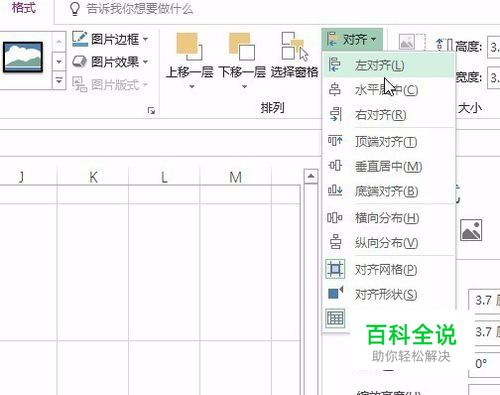Click the snap to grid icon
The width and height of the screenshot is (500, 395).
[335, 269]
